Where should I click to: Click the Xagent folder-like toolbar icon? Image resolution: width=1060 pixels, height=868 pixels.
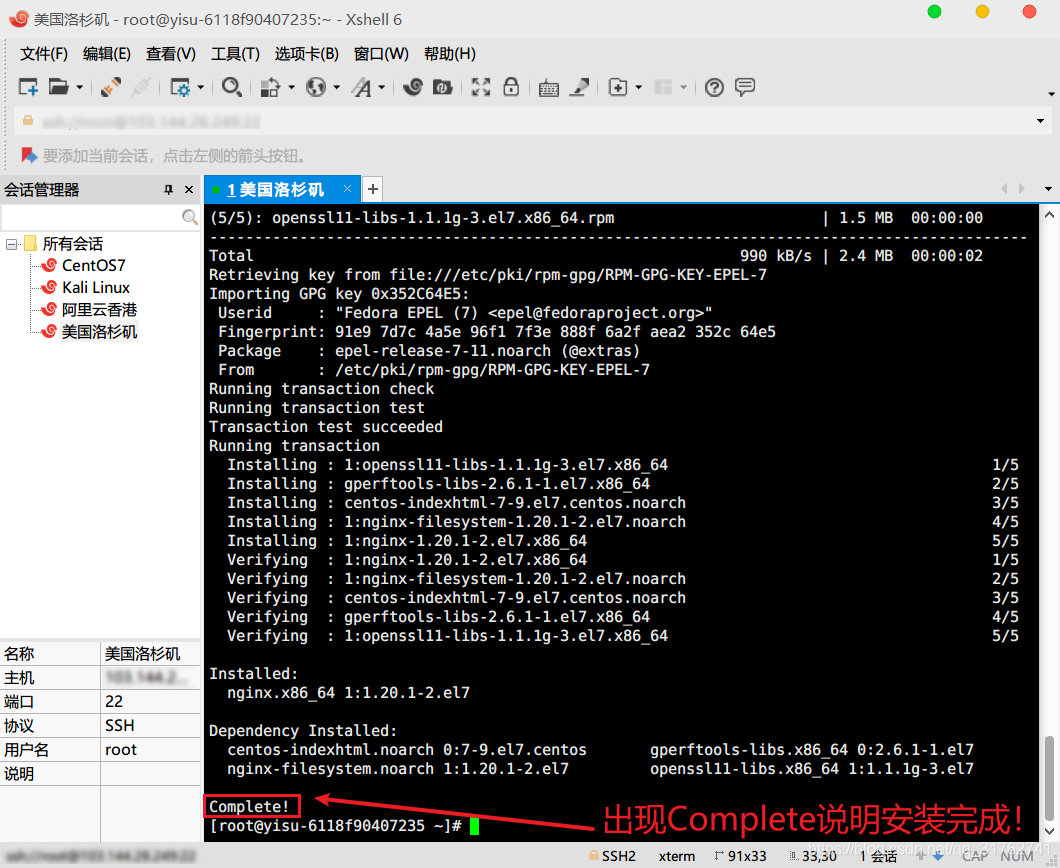point(443,87)
